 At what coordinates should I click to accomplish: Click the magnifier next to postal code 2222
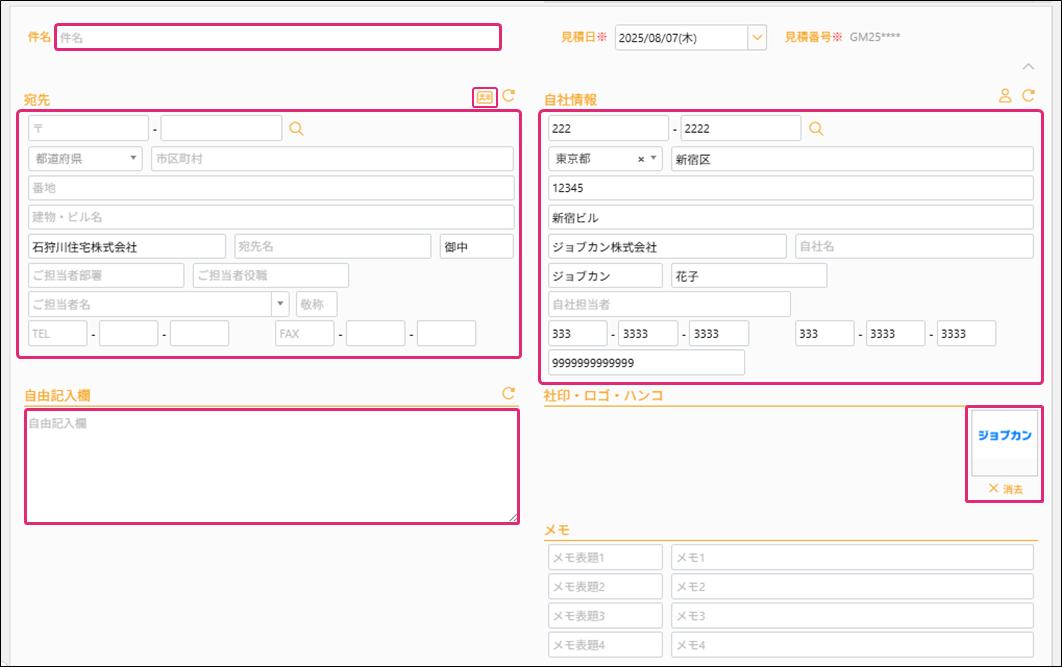tap(816, 128)
